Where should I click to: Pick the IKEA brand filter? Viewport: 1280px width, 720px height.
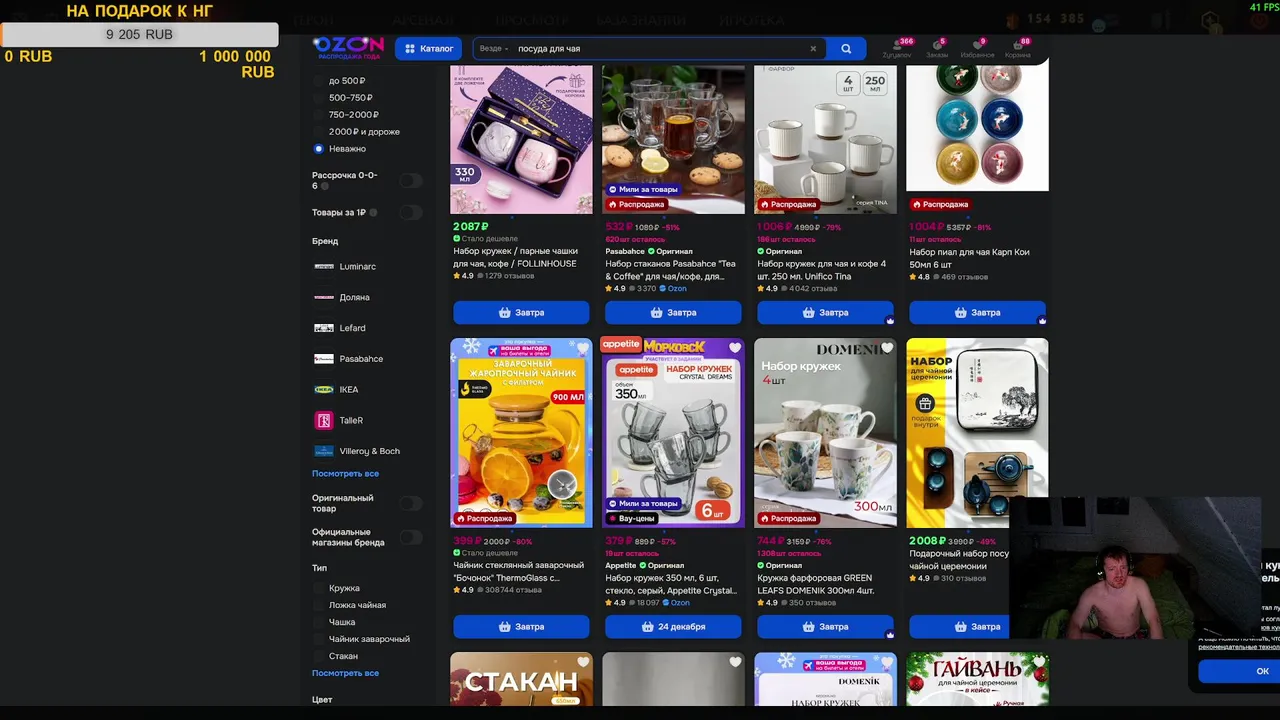(x=336, y=390)
